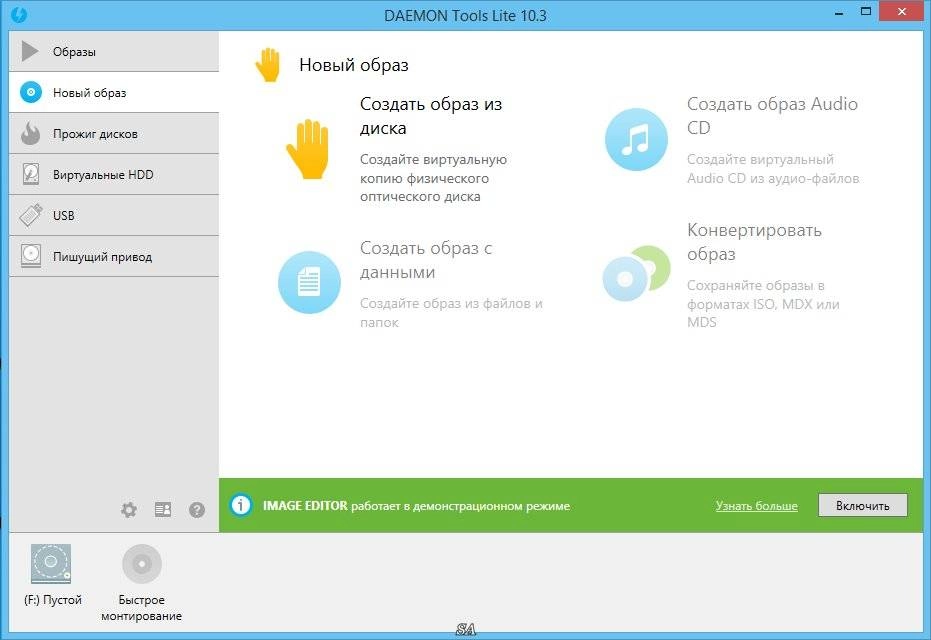Click the Создать образ с данными title

[426, 260]
